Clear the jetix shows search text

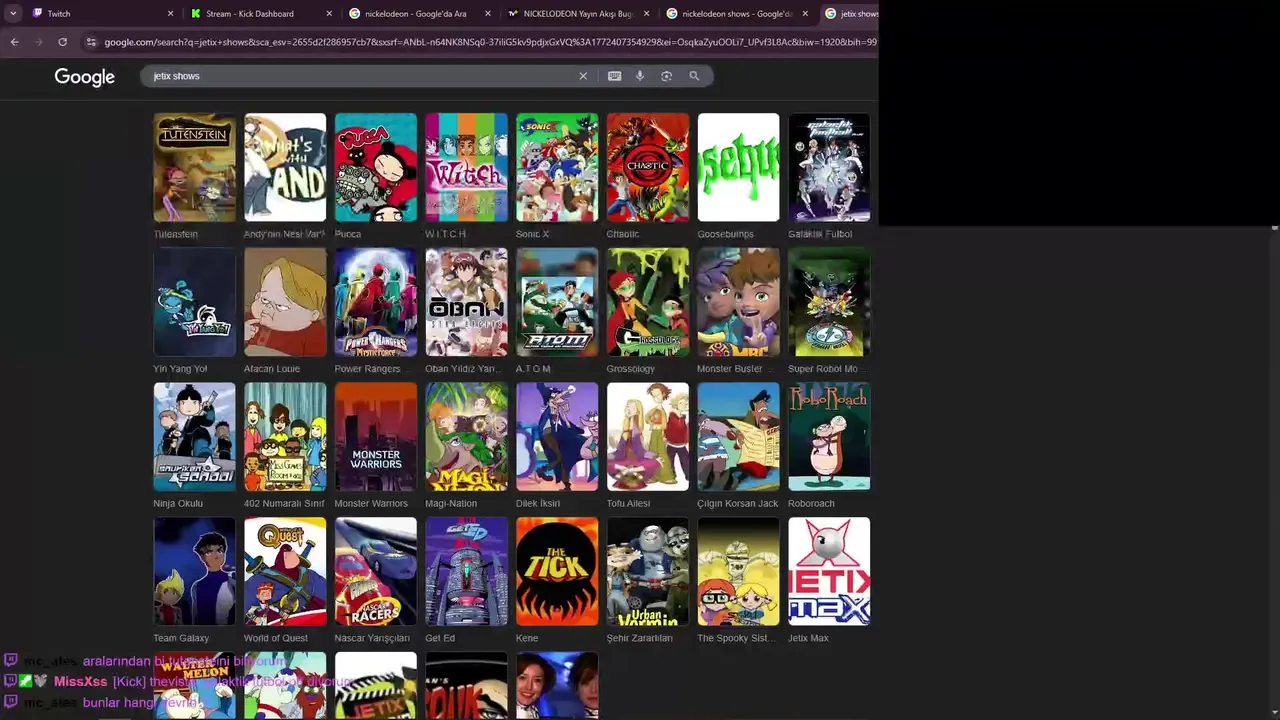(x=583, y=76)
